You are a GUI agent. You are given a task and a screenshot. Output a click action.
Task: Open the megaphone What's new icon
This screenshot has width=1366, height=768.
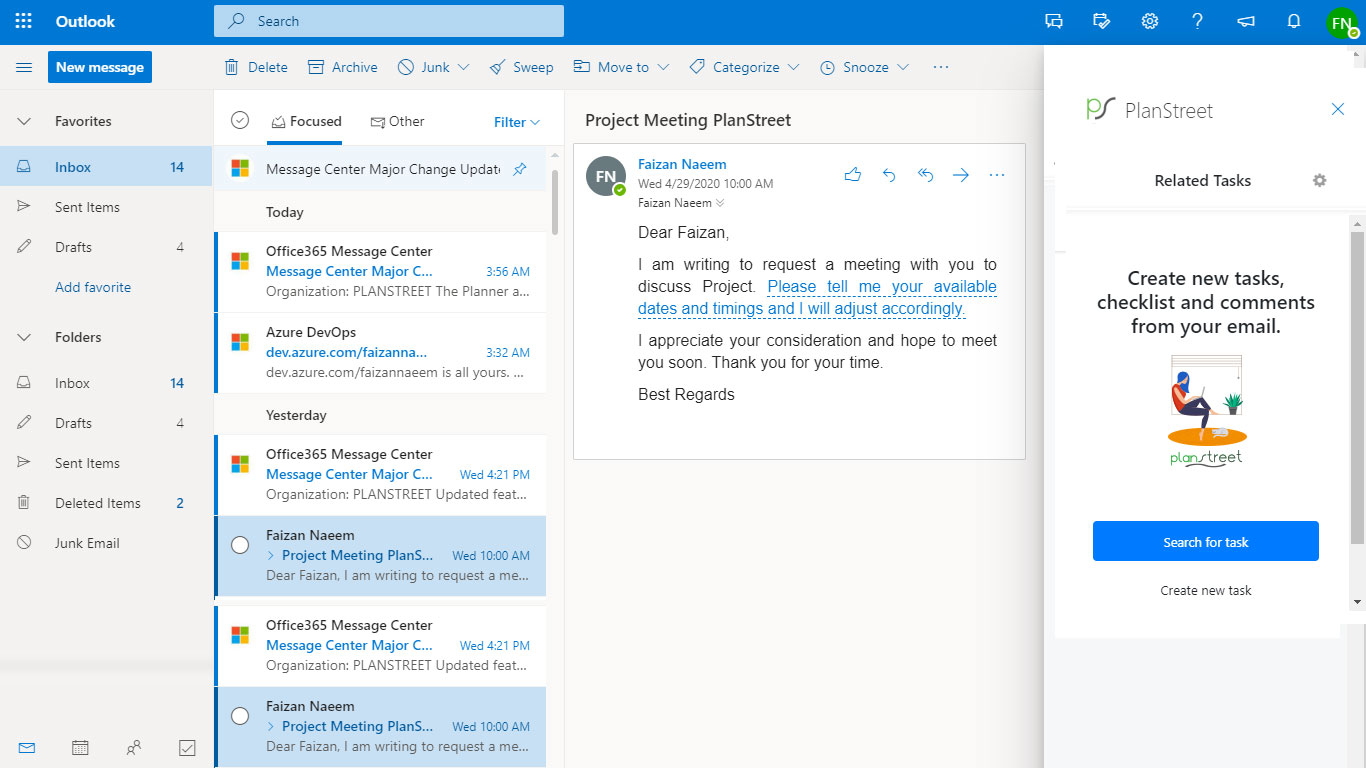click(x=1246, y=21)
